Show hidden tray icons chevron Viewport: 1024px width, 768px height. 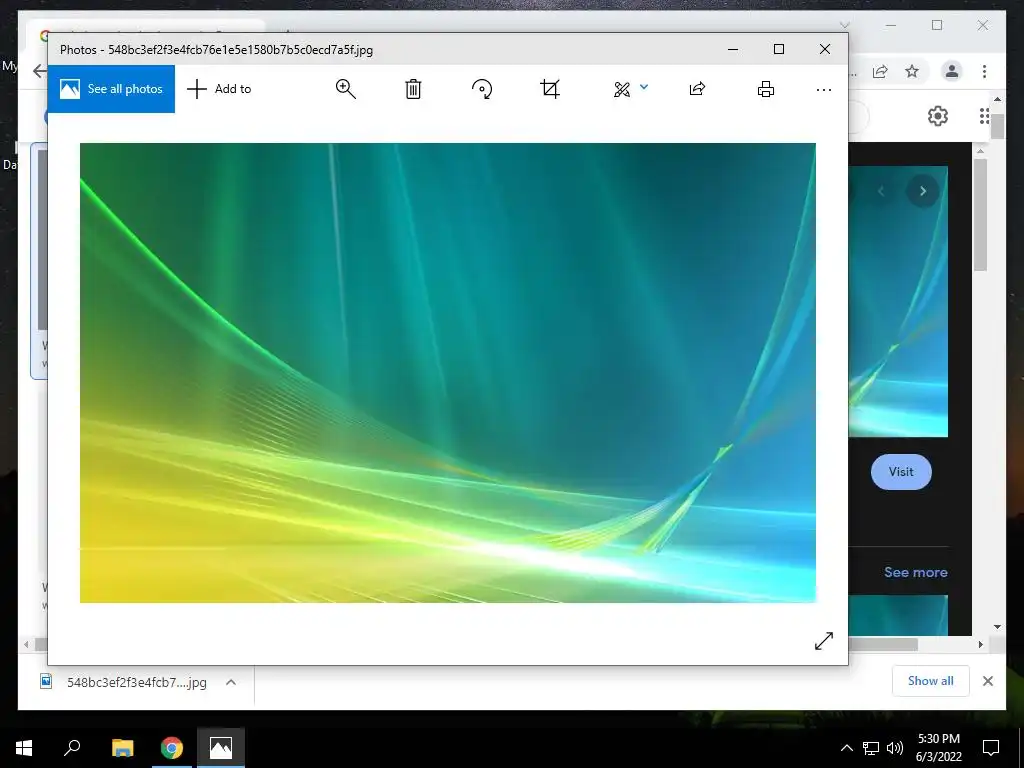tap(846, 748)
